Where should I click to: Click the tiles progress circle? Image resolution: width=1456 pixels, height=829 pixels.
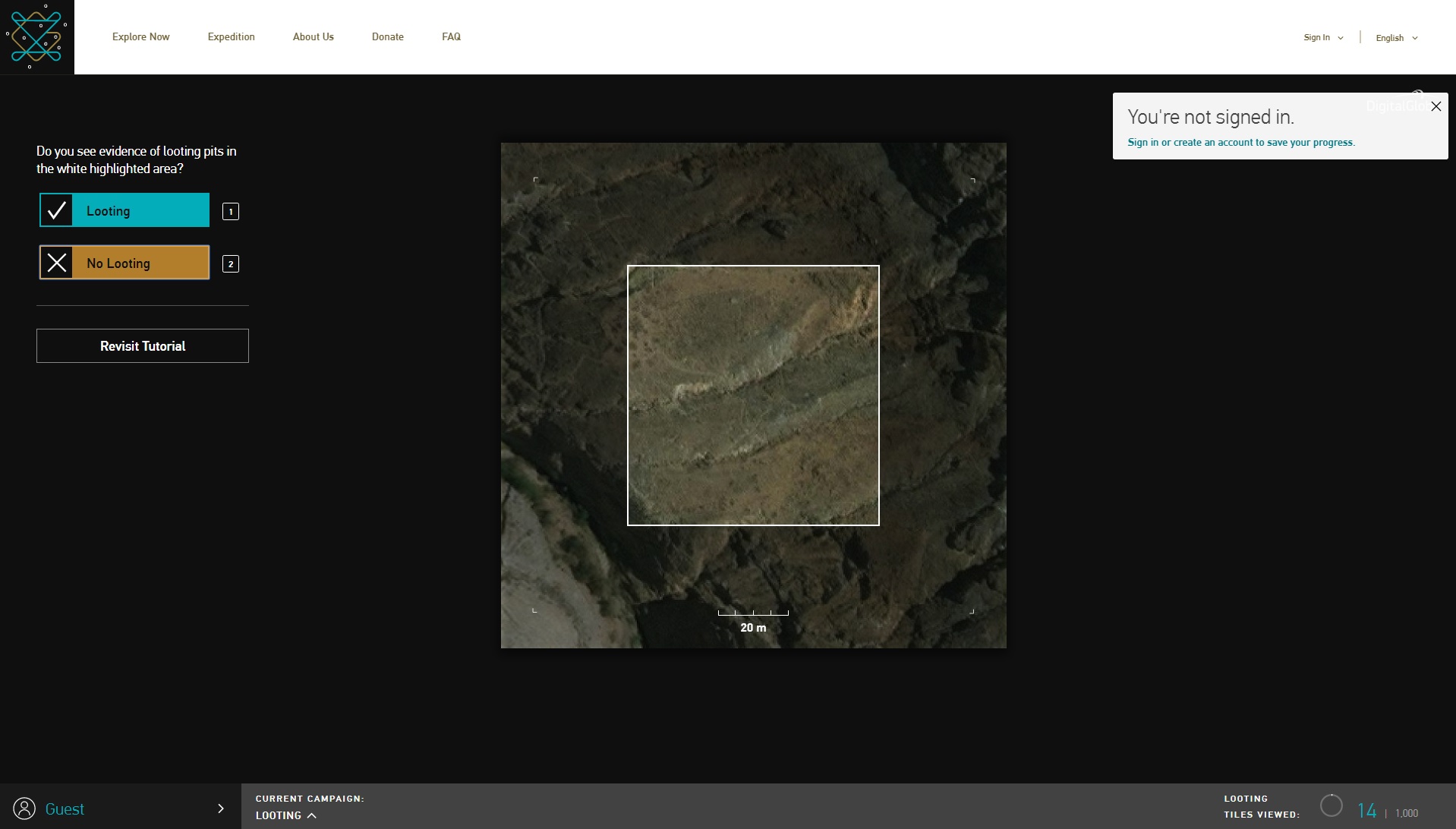1332,805
